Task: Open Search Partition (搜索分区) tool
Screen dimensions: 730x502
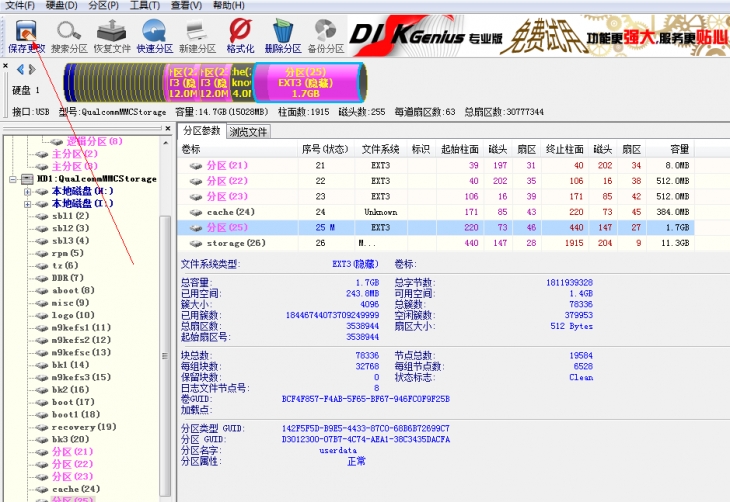Action: 69,36
